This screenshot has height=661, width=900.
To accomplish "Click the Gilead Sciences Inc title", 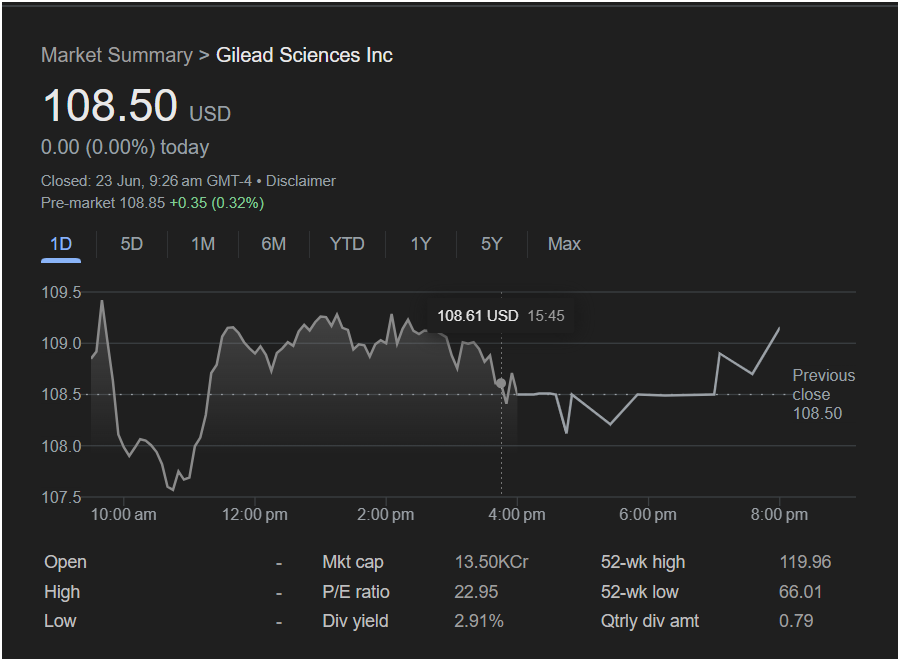I will tap(304, 55).
